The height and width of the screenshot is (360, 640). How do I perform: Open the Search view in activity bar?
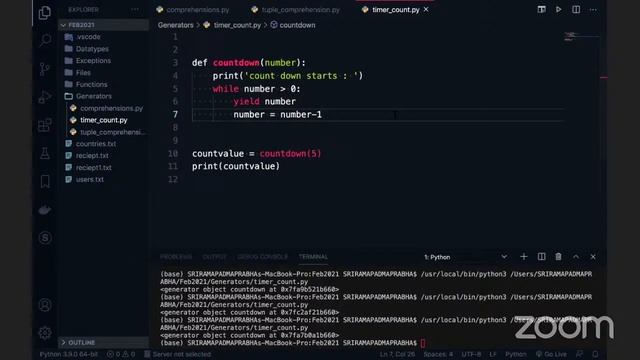click(45, 40)
